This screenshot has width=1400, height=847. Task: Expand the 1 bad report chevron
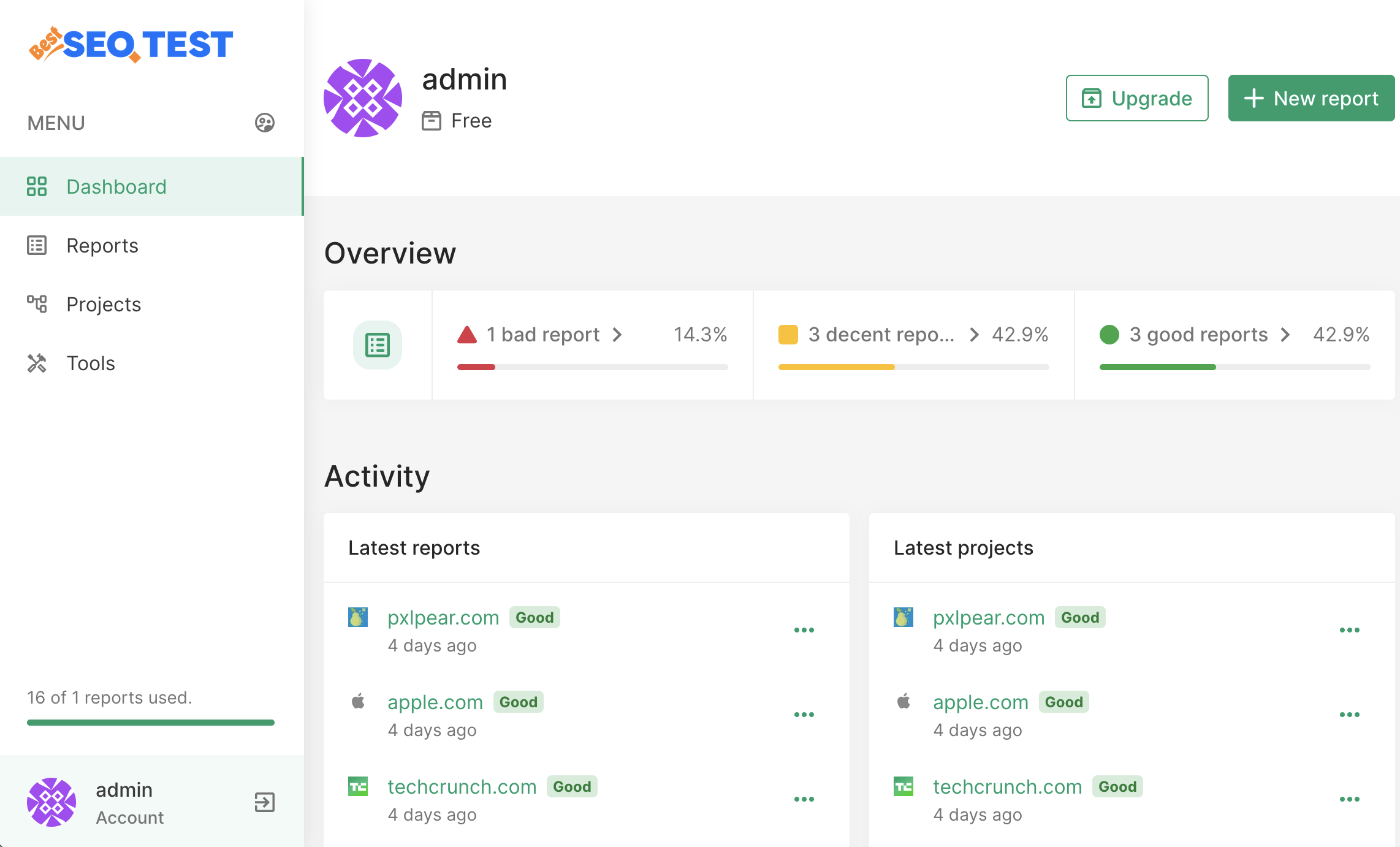pyautogui.click(x=617, y=335)
